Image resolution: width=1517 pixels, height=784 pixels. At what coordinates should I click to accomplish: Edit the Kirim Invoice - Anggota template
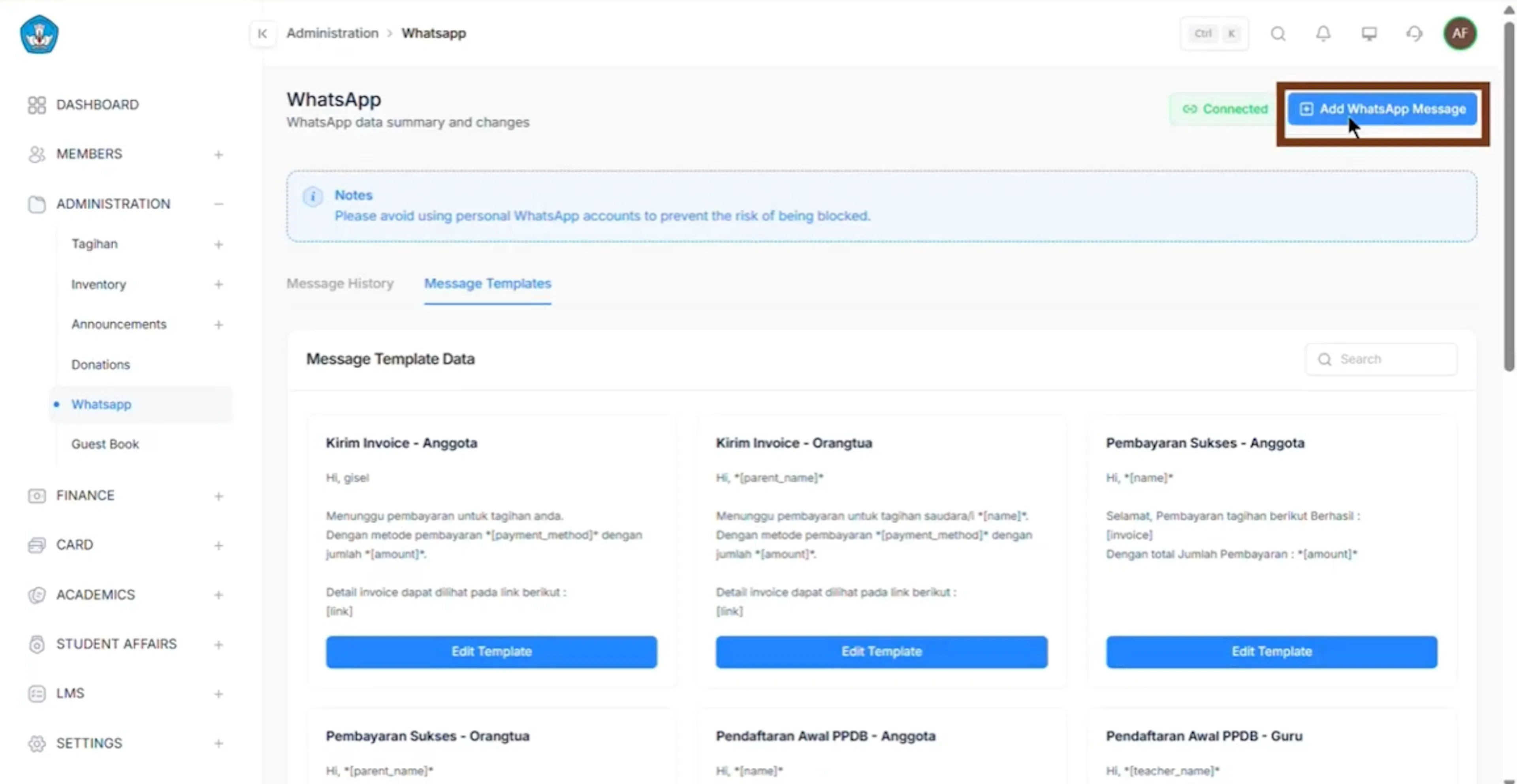[x=492, y=652]
